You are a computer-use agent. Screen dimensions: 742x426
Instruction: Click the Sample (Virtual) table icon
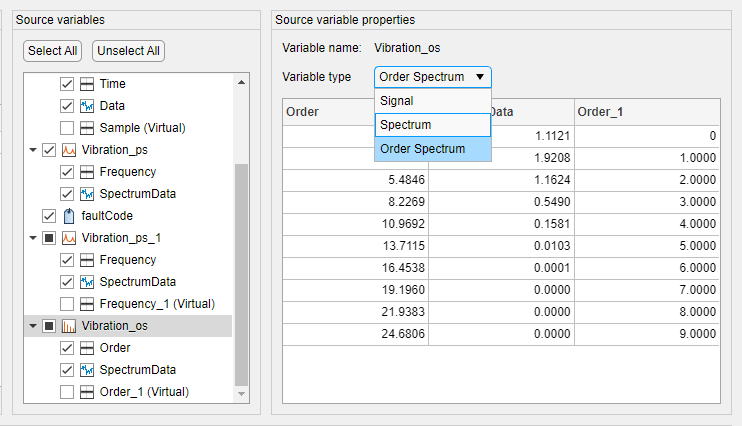coord(87,128)
